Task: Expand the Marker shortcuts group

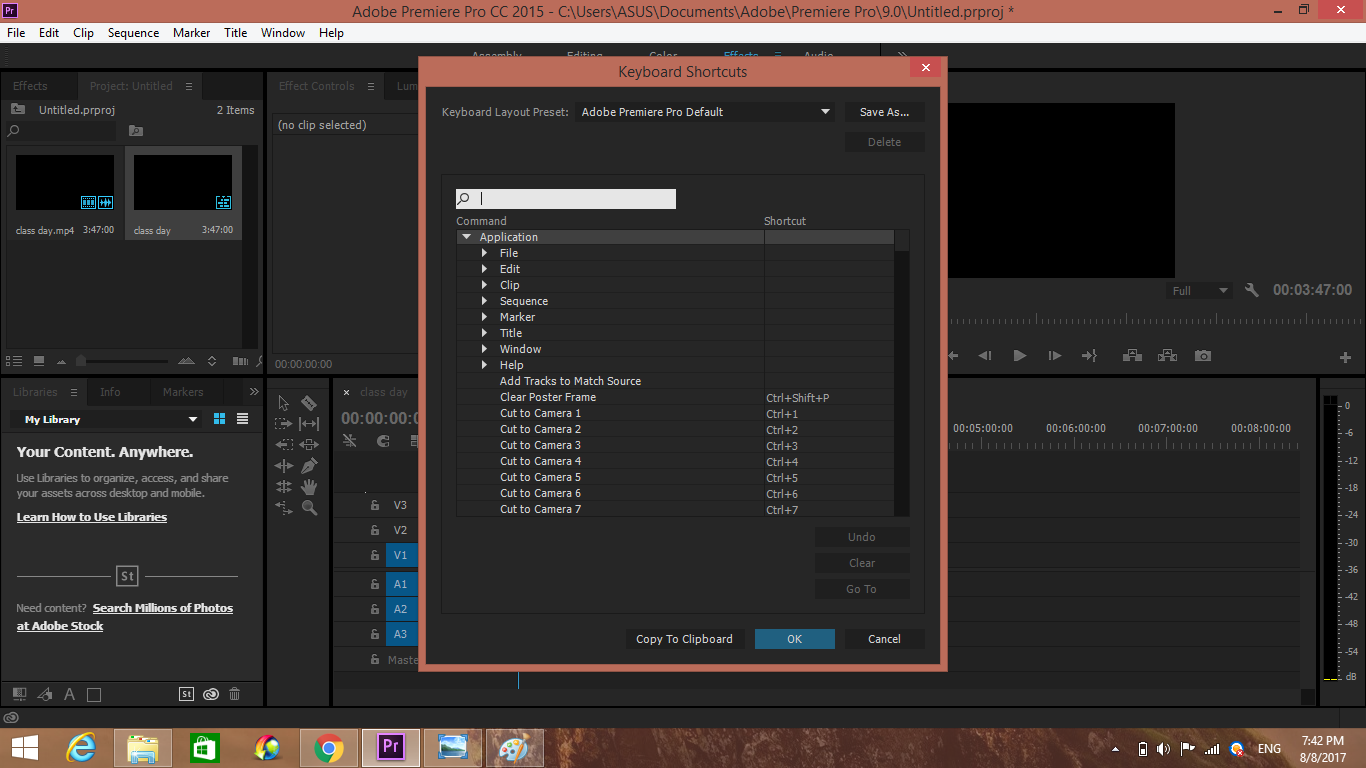Action: click(485, 317)
